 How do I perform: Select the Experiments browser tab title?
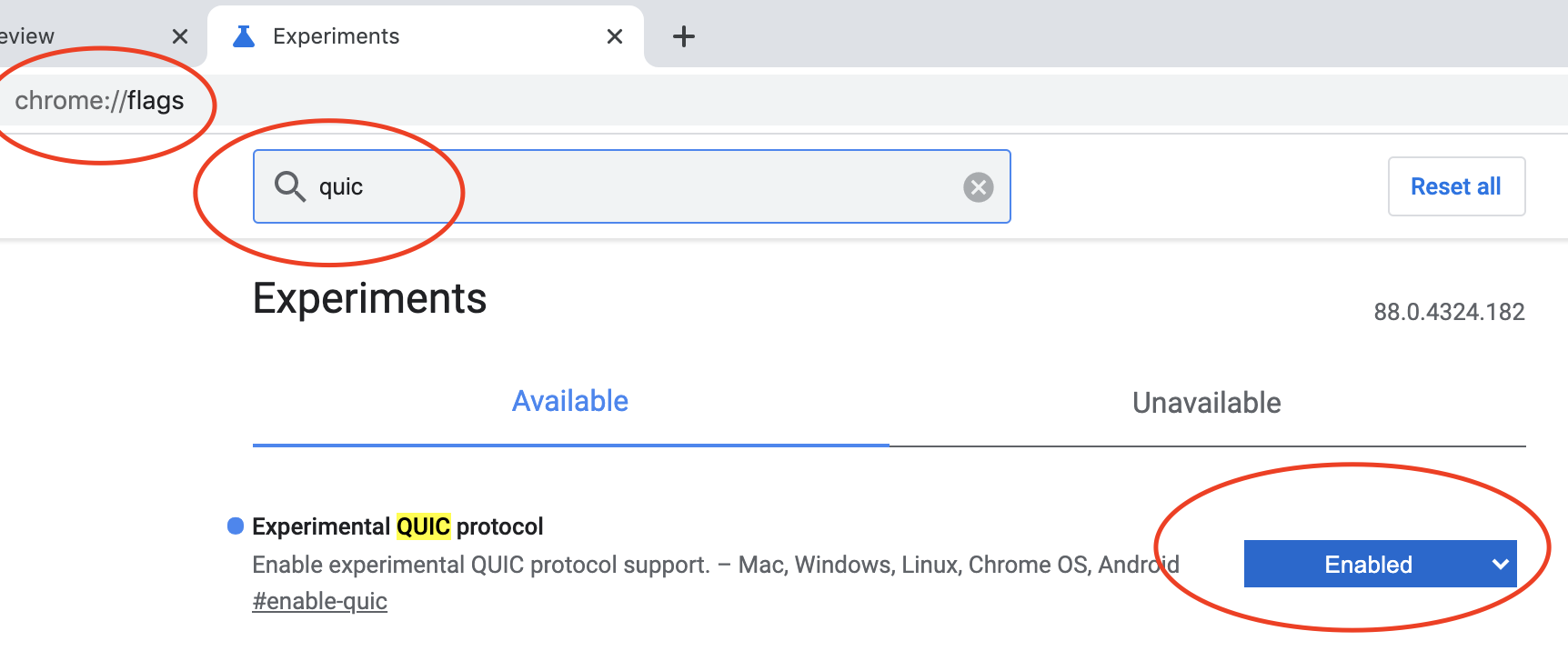[x=337, y=36]
